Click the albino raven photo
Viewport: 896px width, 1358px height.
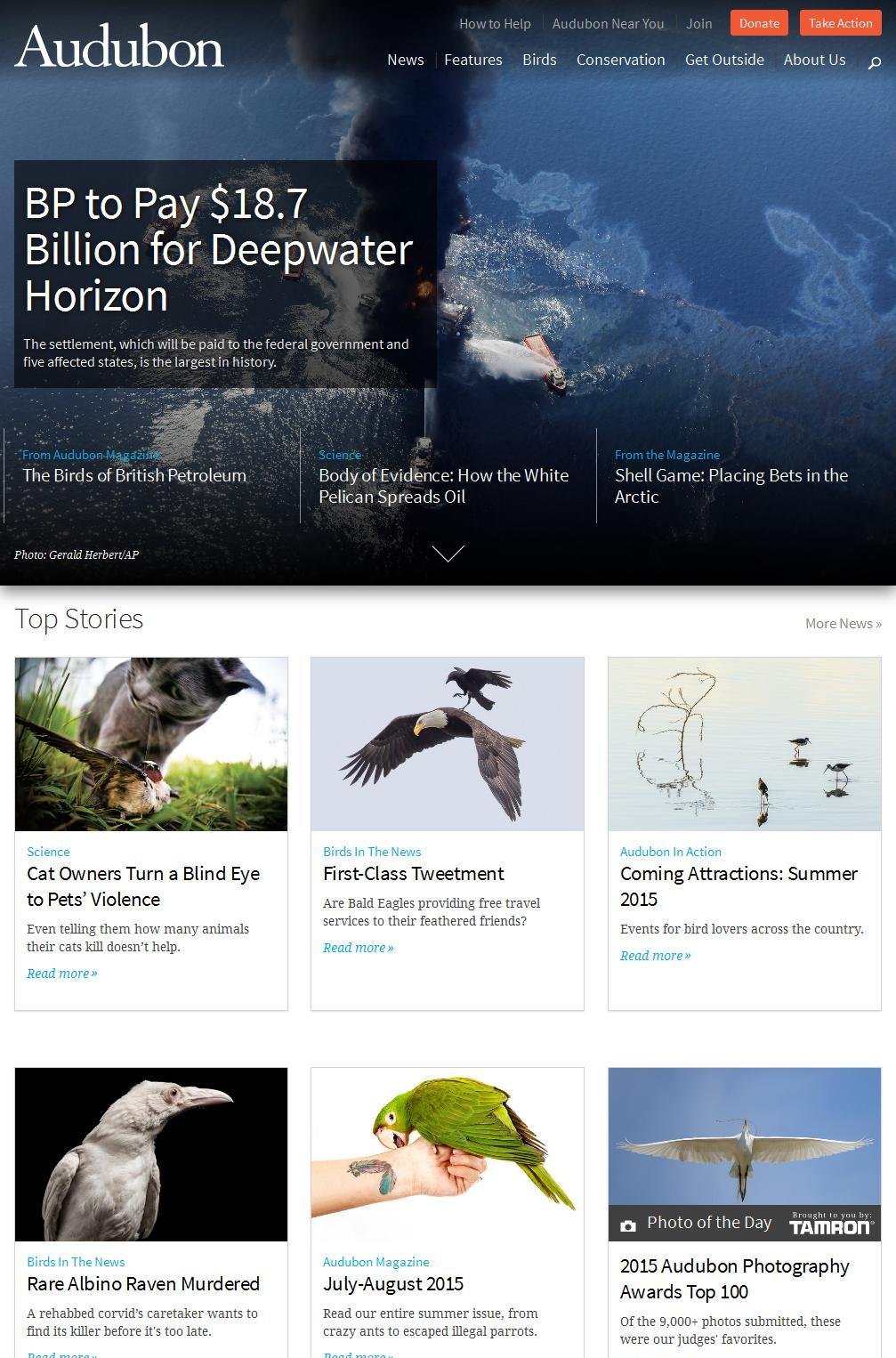[x=151, y=1154]
